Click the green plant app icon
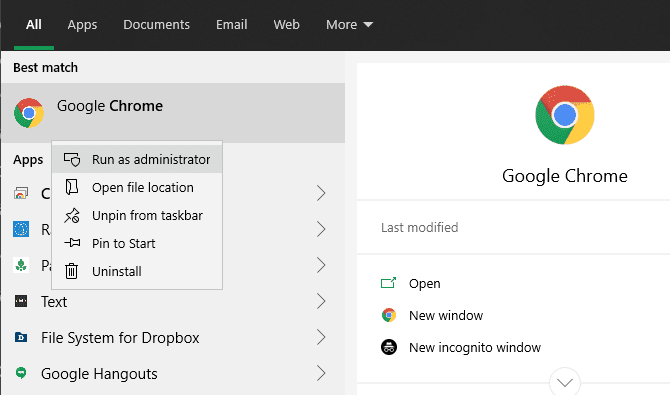 (21, 265)
